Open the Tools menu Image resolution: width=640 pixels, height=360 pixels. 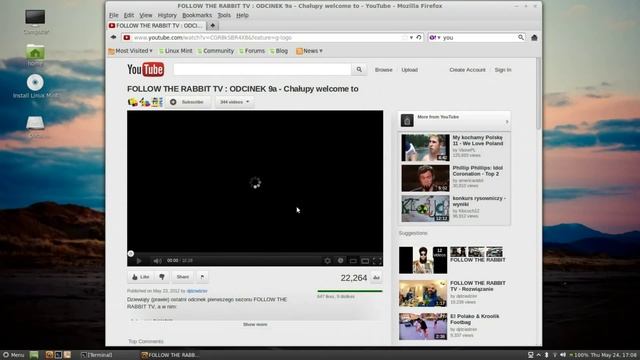[224, 15]
